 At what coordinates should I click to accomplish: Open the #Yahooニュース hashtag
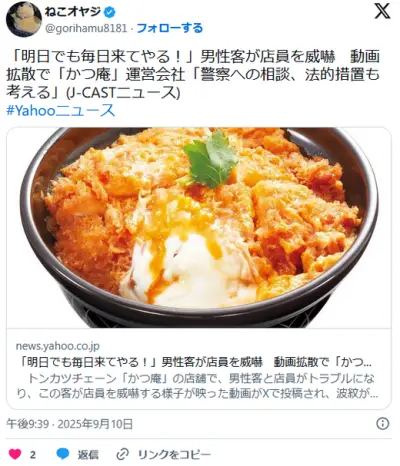pyautogui.click(x=60, y=110)
